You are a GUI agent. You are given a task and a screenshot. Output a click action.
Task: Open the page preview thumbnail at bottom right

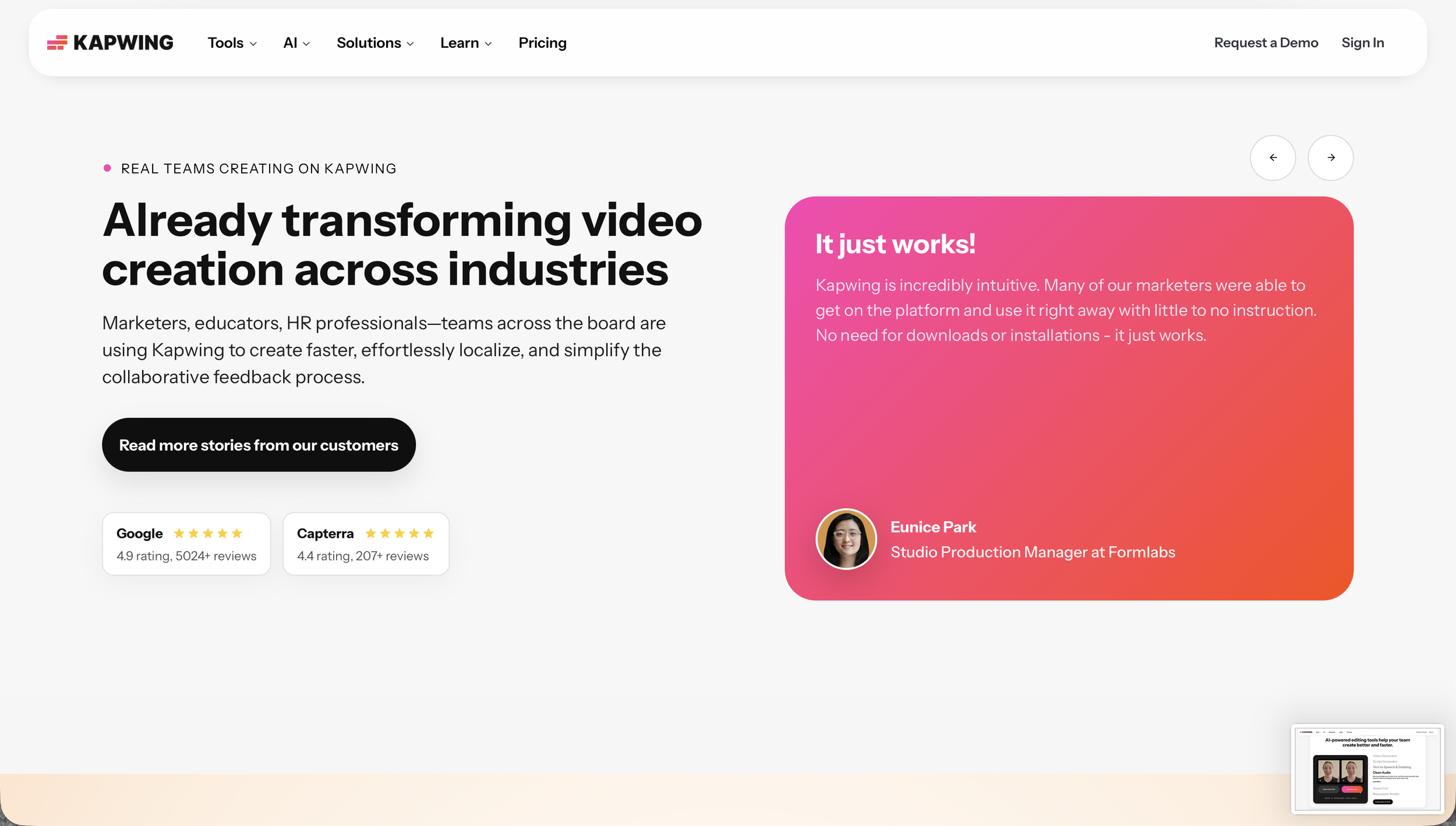[x=1367, y=768]
